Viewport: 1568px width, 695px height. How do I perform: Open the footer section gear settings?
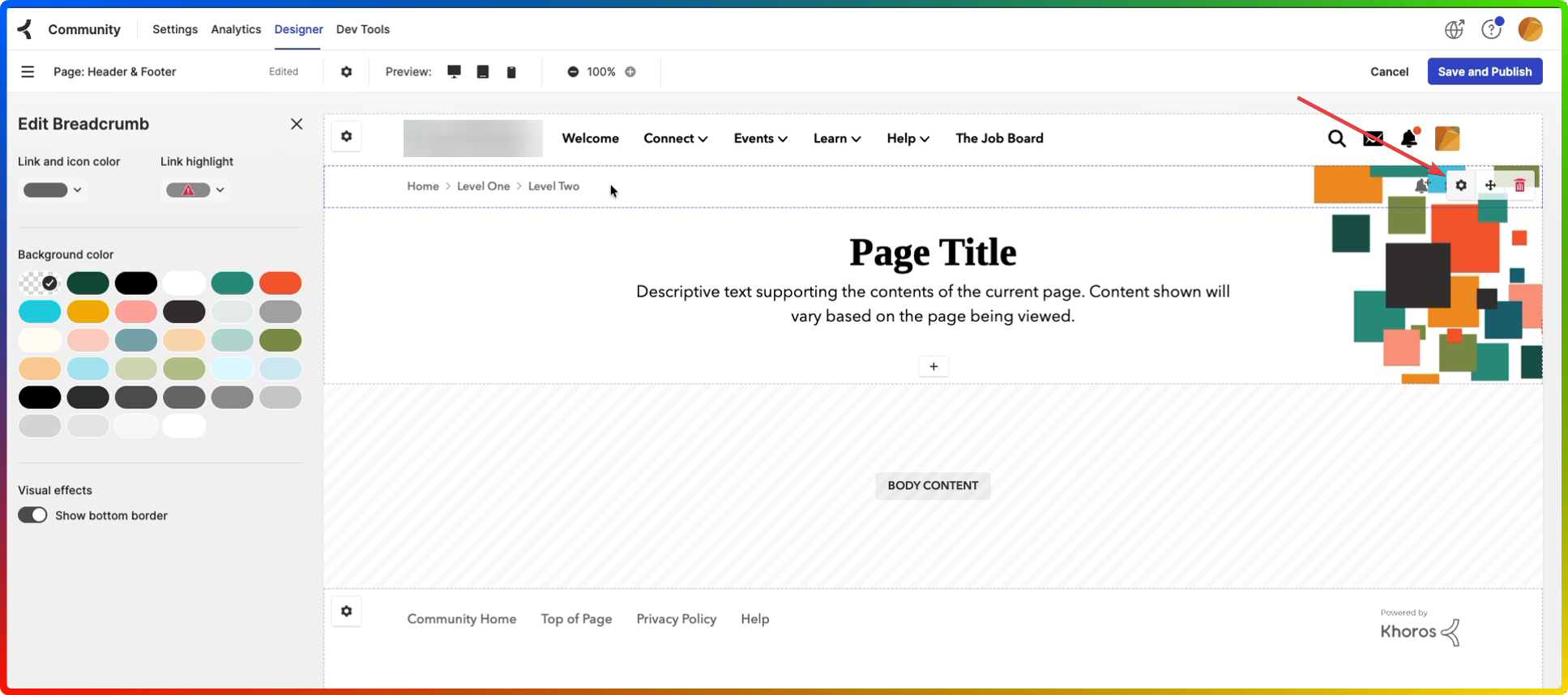click(x=347, y=611)
